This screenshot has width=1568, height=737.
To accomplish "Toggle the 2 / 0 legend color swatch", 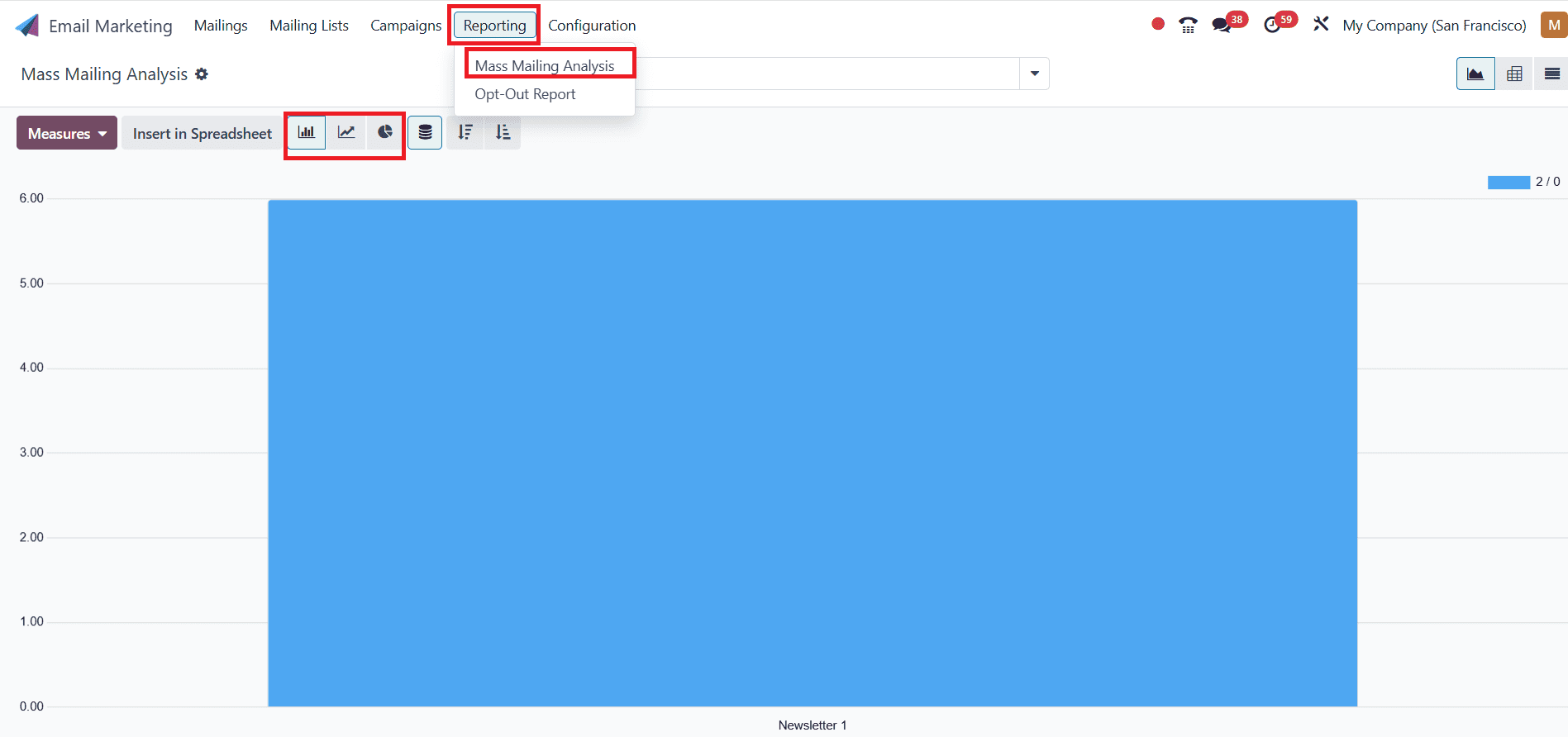I will [x=1508, y=183].
